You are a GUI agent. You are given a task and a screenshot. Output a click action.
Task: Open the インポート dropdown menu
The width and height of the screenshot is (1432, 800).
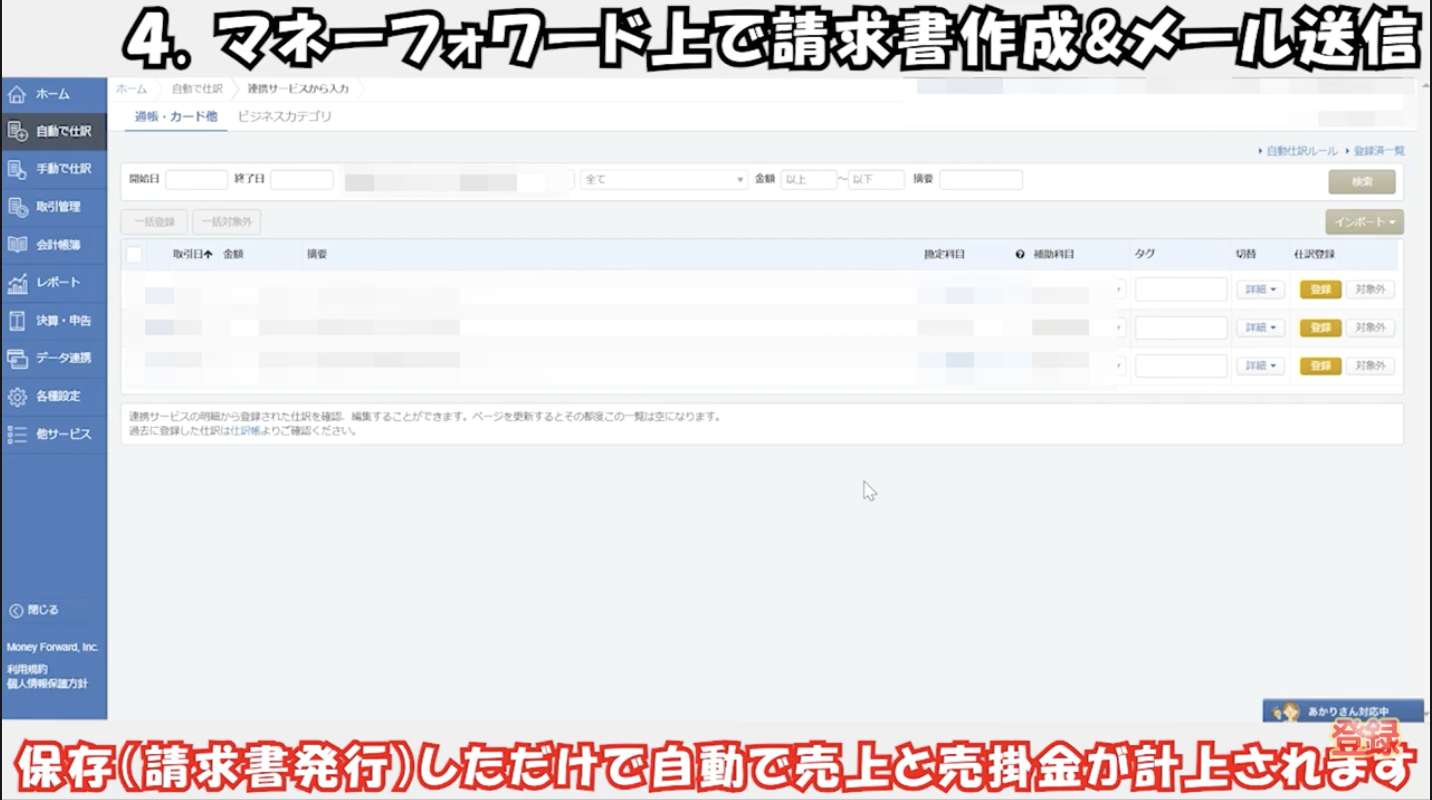[x=1363, y=222]
